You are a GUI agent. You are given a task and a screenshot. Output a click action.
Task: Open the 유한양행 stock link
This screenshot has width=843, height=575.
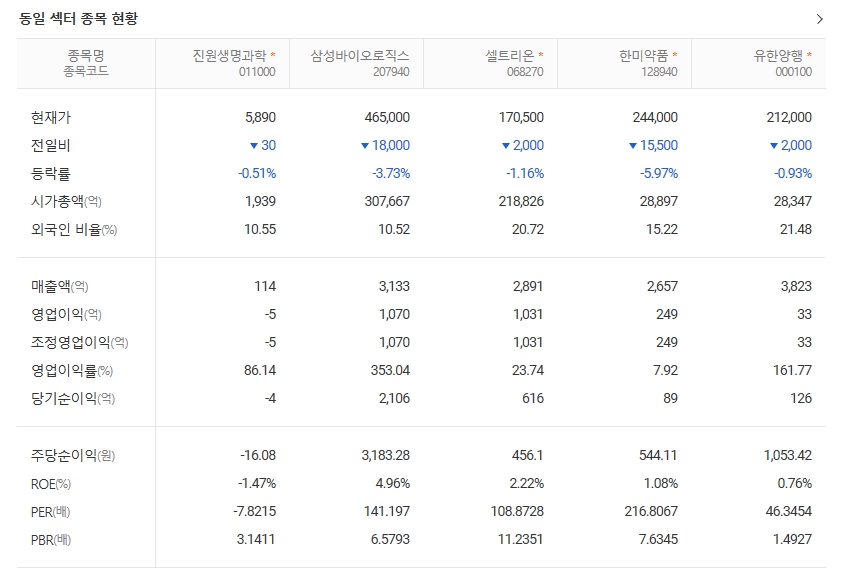[778, 55]
